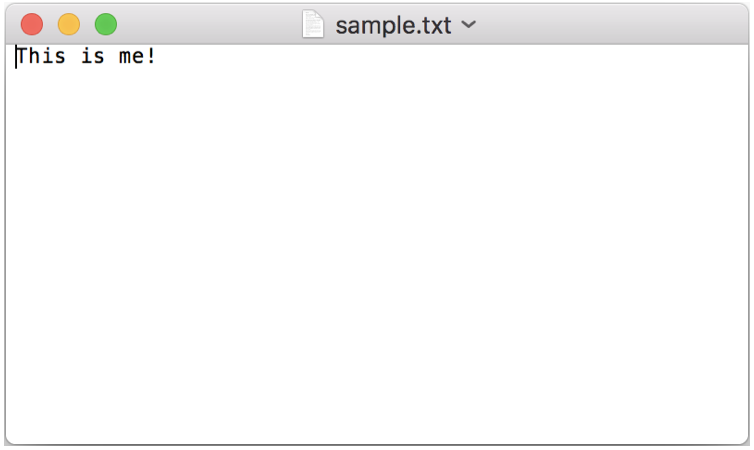Click the letter "m" in "me!"
This screenshot has width=754, height=450.
[125, 57]
